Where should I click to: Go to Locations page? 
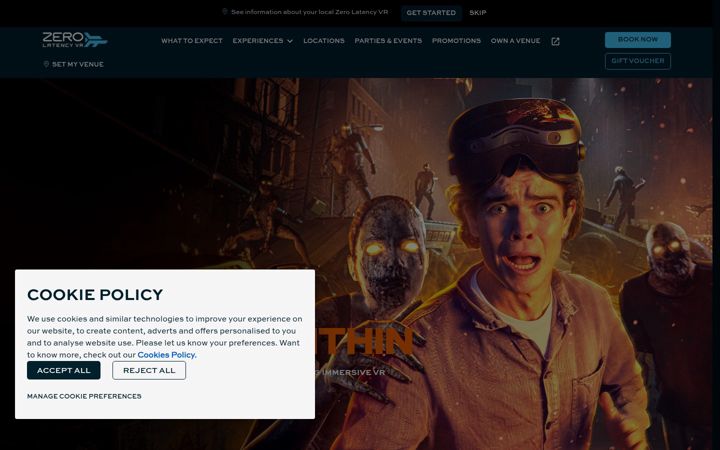324,41
